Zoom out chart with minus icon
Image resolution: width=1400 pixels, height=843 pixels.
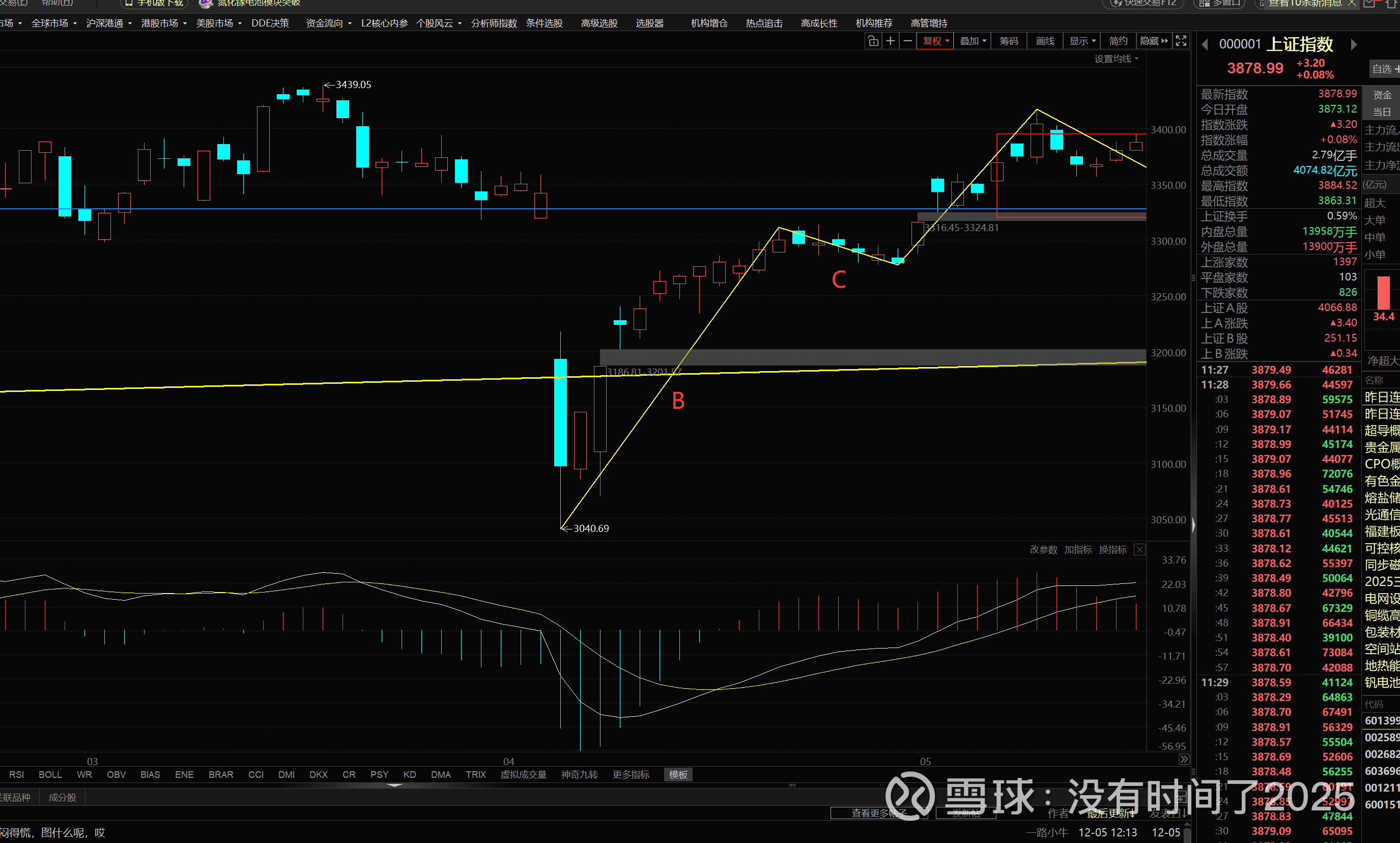coord(908,41)
